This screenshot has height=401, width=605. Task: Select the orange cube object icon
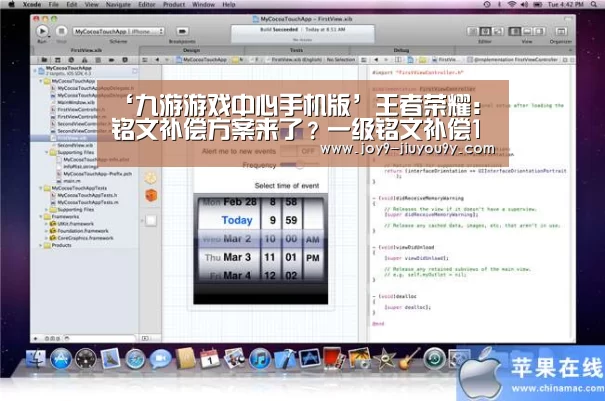(151, 195)
